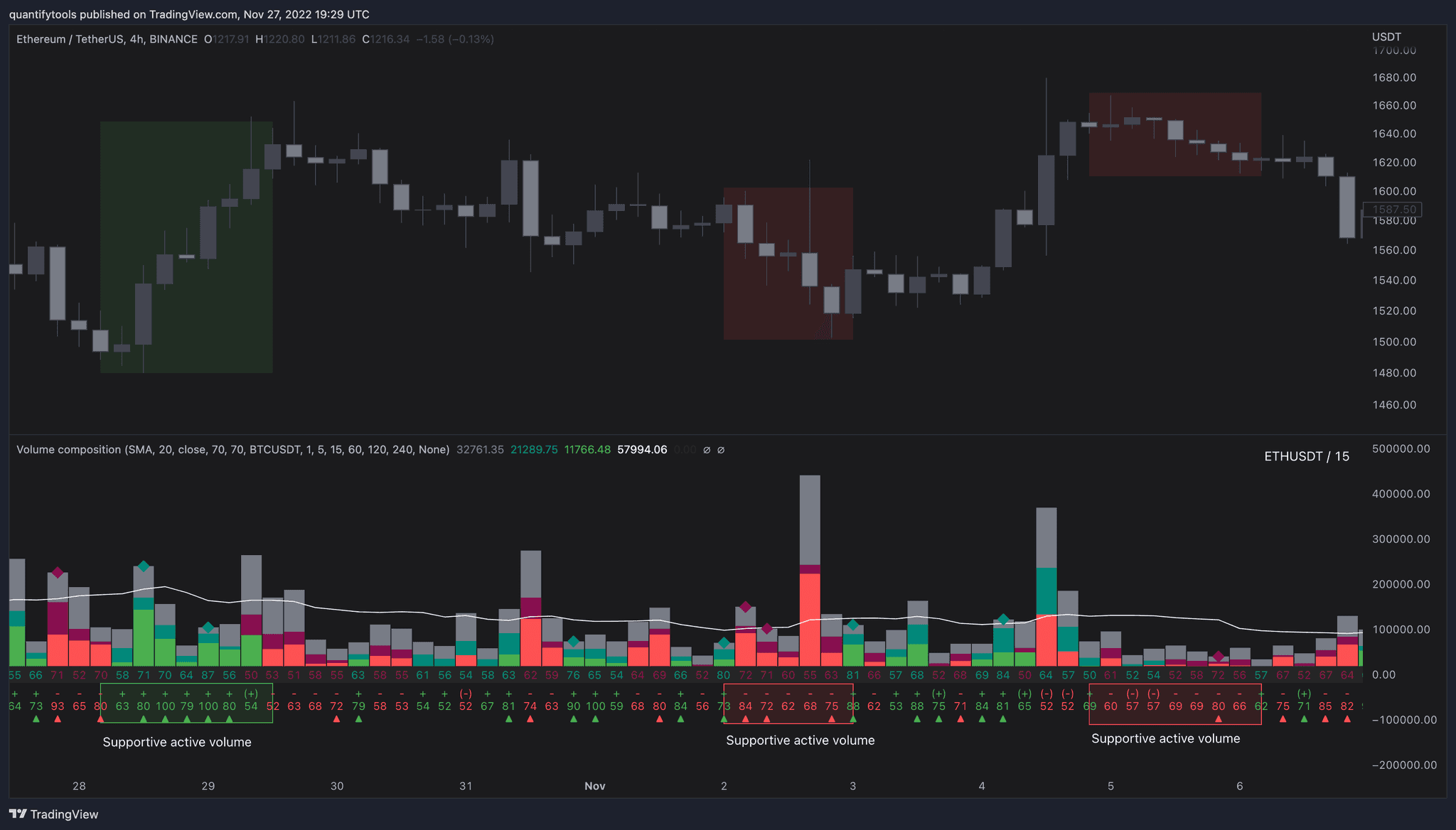The image size is (1456, 830).
Task: Click the leftmost maroon diamond marker on volume bars
Action: tap(58, 573)
